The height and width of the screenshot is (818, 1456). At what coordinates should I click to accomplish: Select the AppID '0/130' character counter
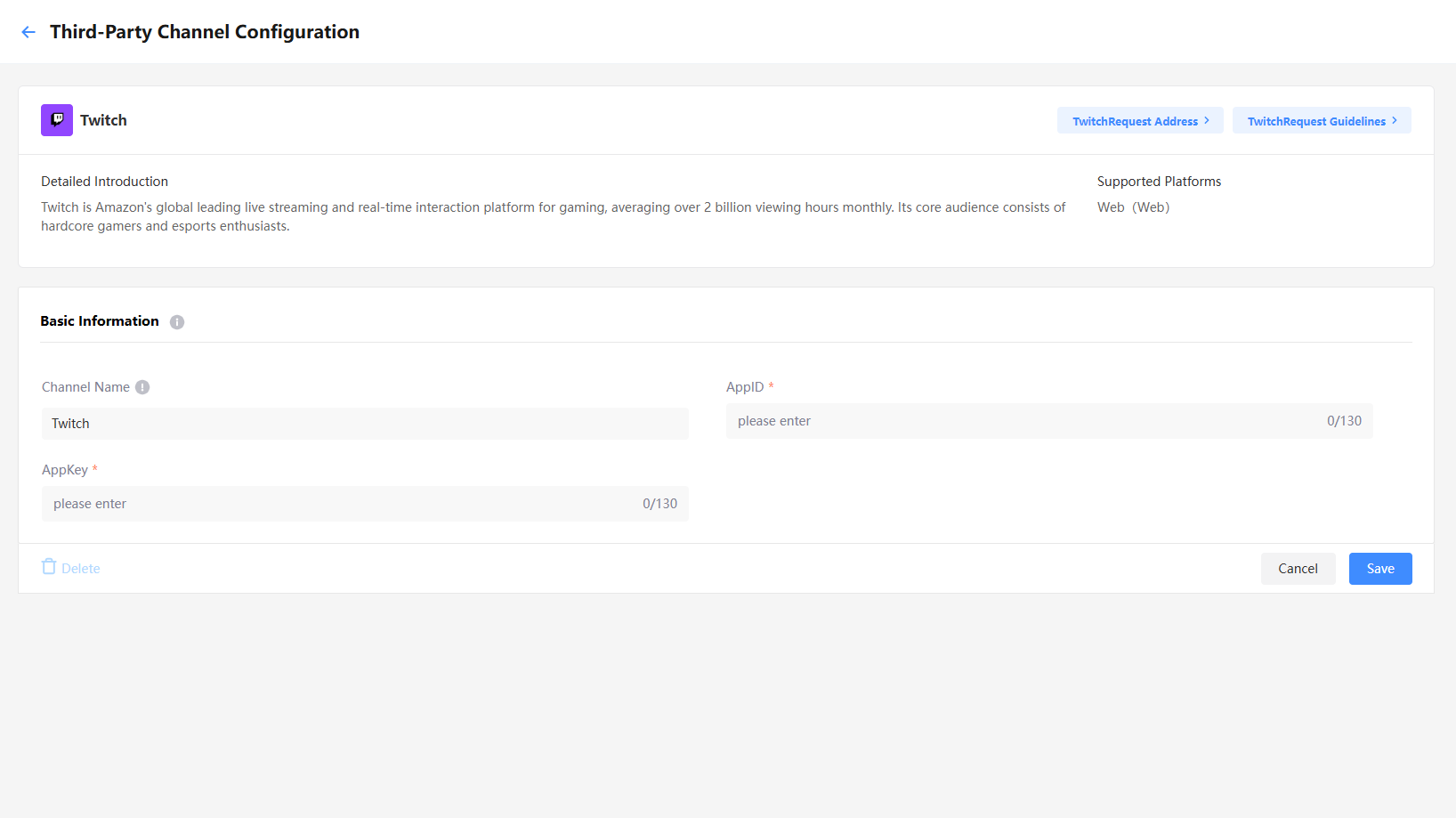pyautogui.click(x=1344, y=421)
